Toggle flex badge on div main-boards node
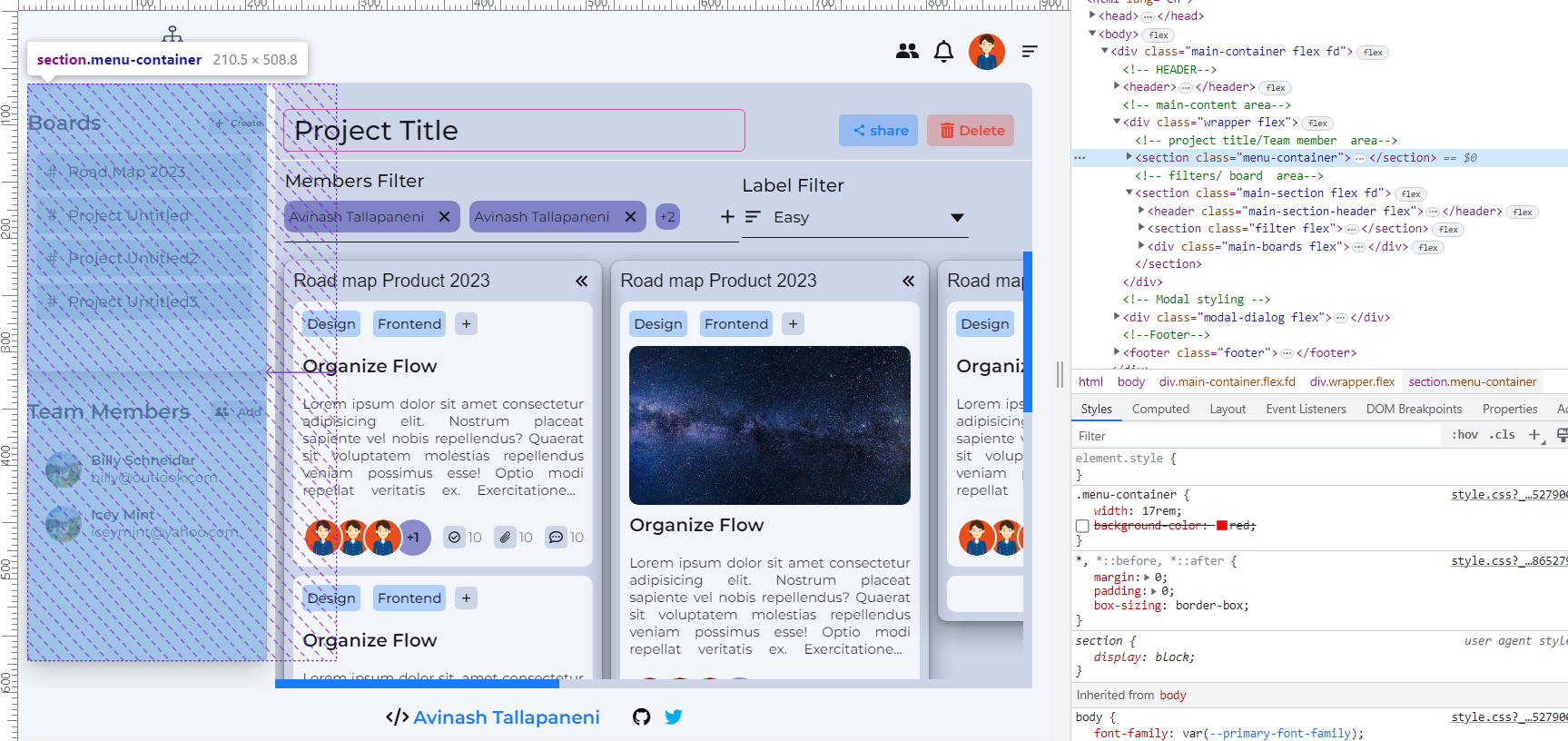The height and width of the screenshot is (741, 1568). 1428,248
